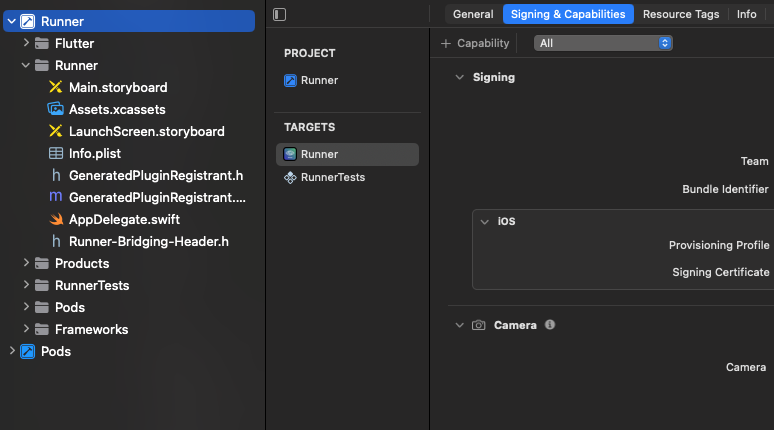The height and width of the screenshot is (430, 774).
Task: Open Info.plist from the navigator
Action: (95, 154)
